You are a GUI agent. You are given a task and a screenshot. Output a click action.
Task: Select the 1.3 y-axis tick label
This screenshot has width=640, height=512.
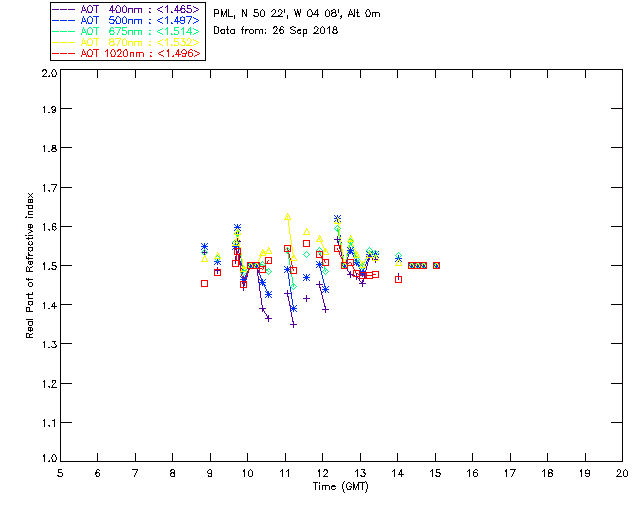point(49,345)
